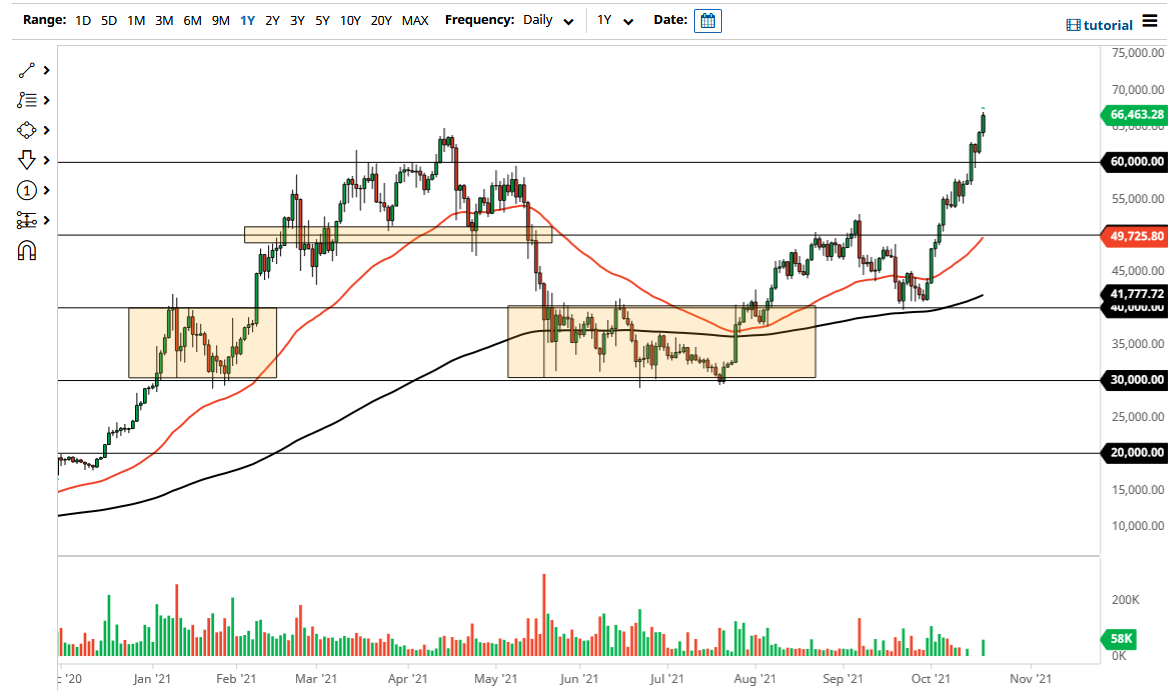Image resolution: width=1172 pixels, height=696 pixels.
Task: Set range to 1M
Action: click(136, 21)
